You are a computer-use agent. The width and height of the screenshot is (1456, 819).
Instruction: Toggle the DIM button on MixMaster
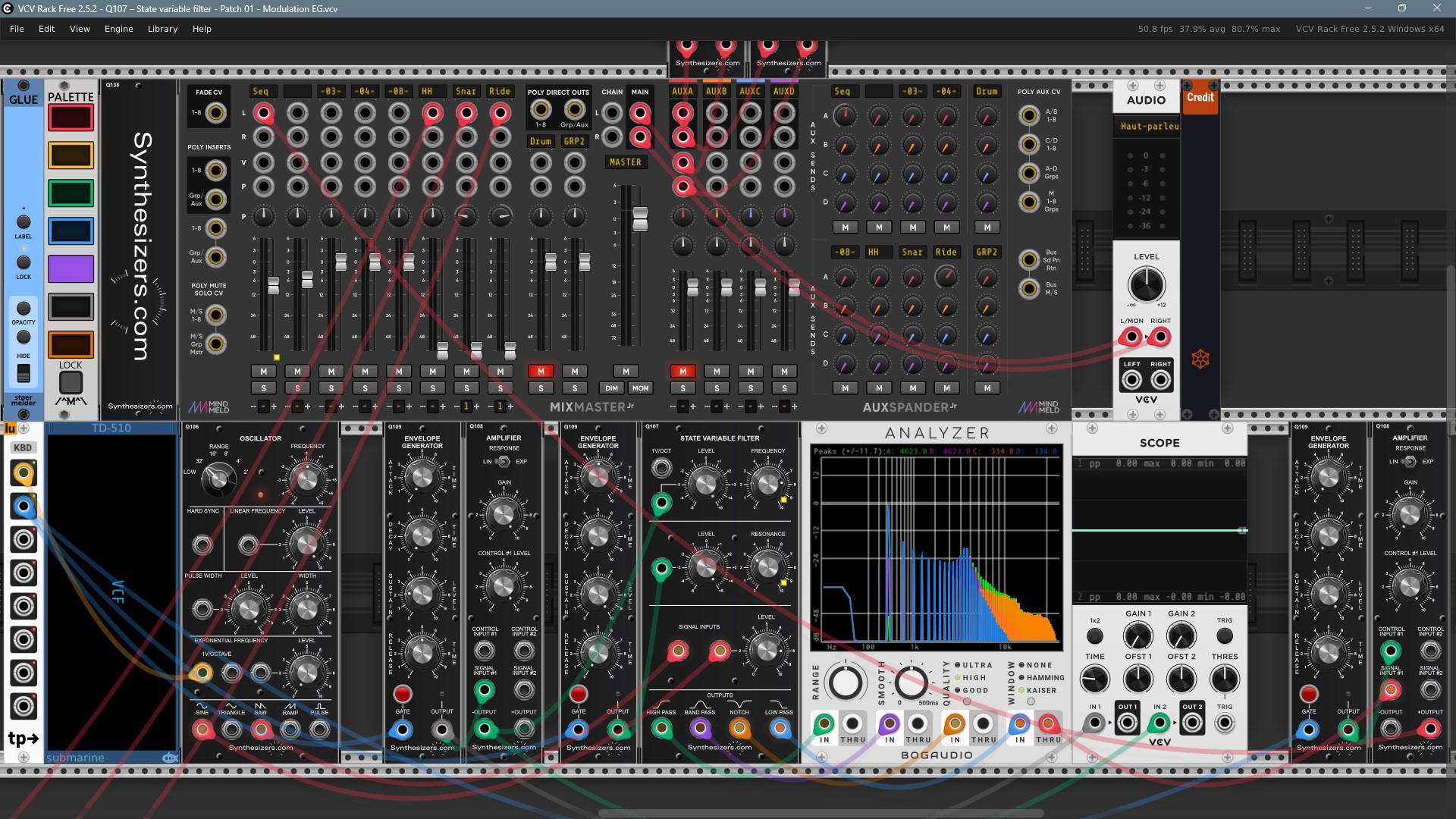(x=611, y=388)
